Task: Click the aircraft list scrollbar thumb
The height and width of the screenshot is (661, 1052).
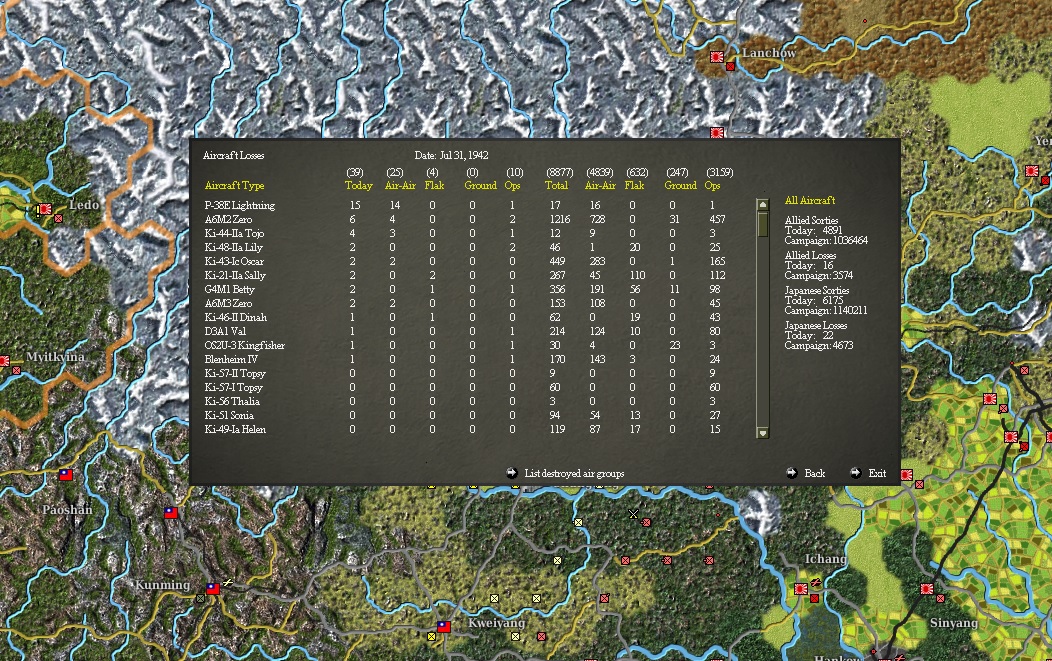Action: pos(762,224)
